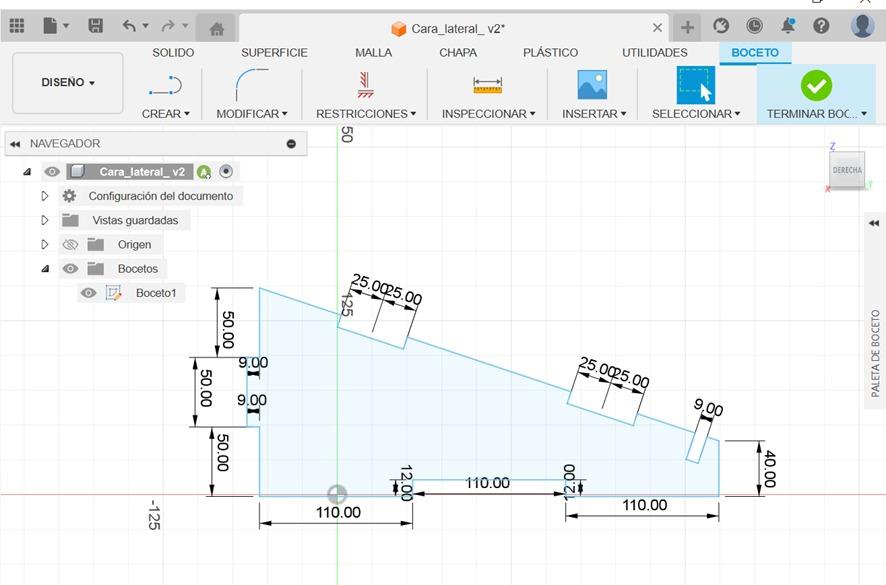Hide the Bocetos folder
Image resolution: width=886 pixels, height=585 pixels.
70,268
